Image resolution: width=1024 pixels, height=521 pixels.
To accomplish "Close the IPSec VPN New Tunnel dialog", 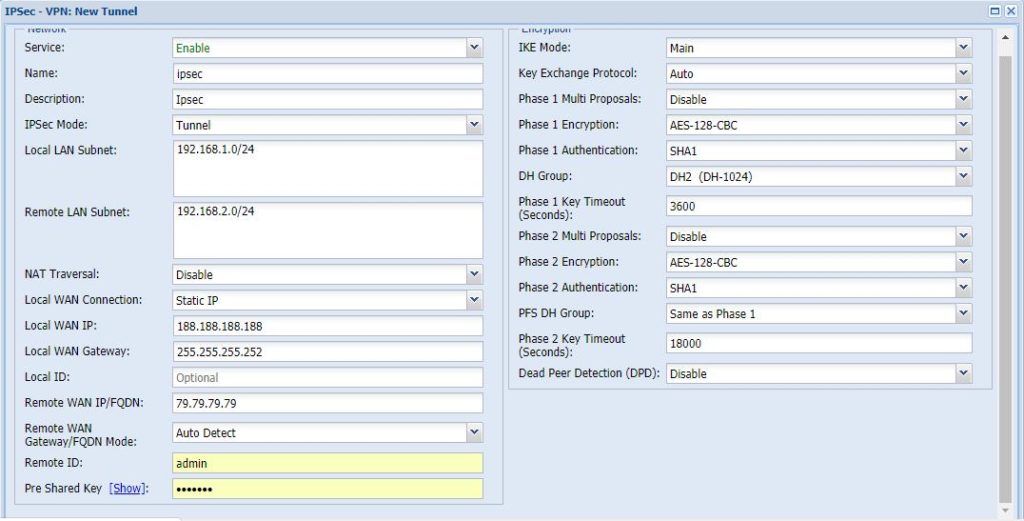I will (x=1010, y=11).
